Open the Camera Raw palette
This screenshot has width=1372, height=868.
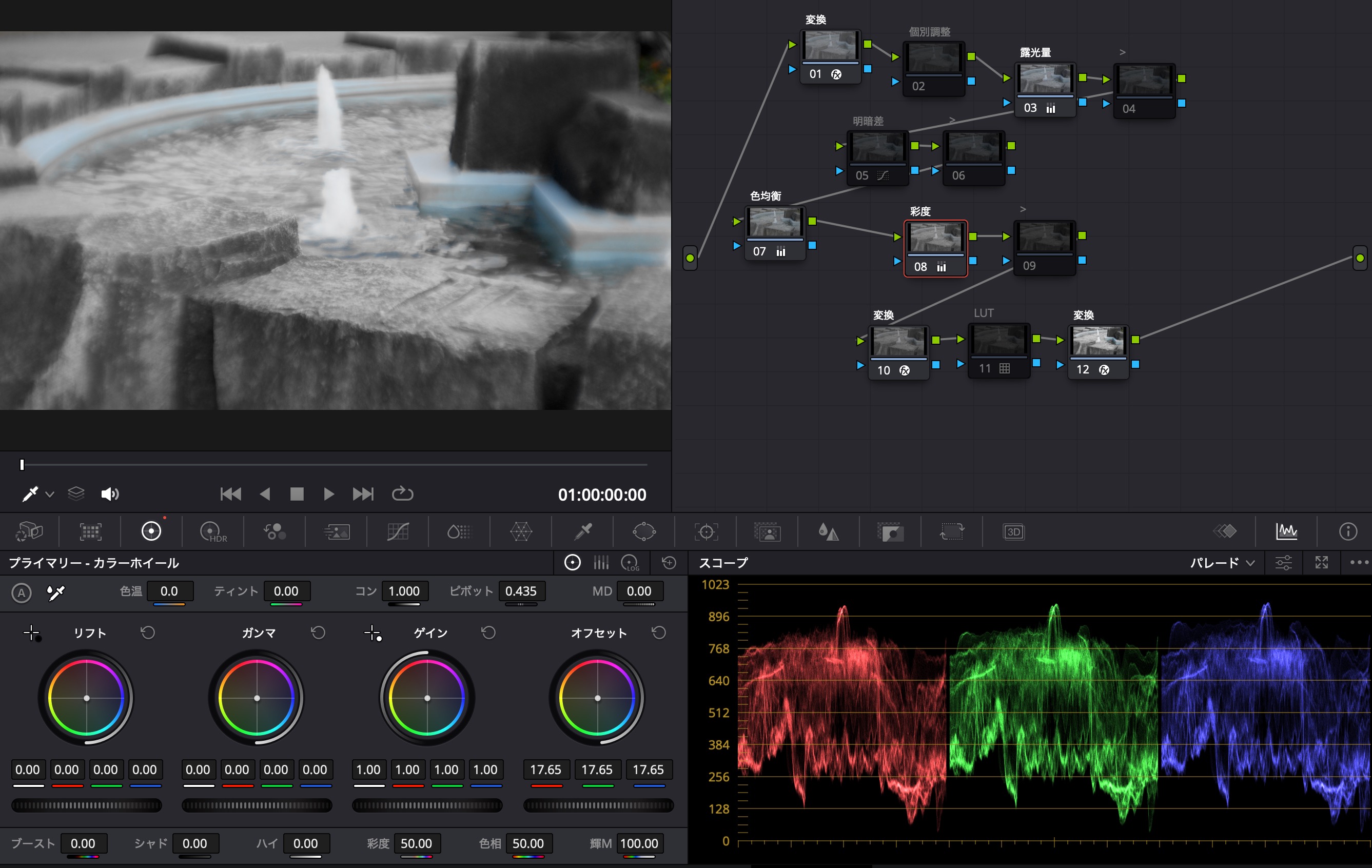[29, 532]
